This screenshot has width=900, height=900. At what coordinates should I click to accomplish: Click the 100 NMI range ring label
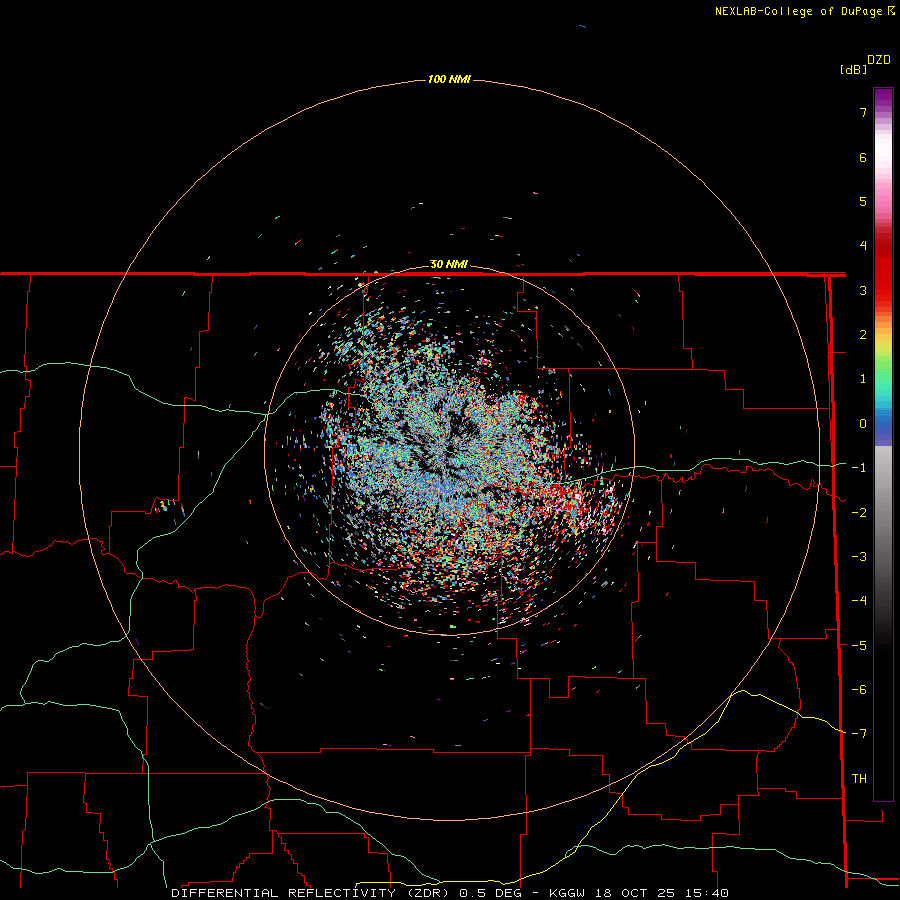pos(449,79)
